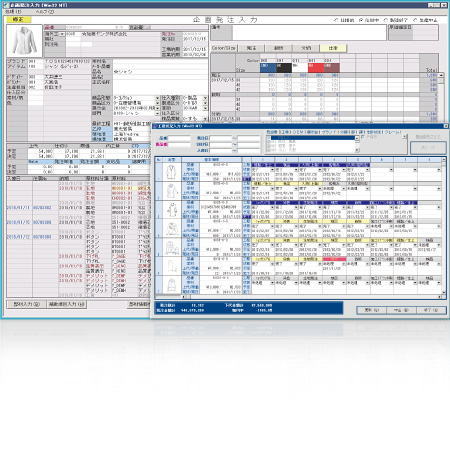
Task: Select the second row garment sketch icon
Action: [x=171, y=191]
